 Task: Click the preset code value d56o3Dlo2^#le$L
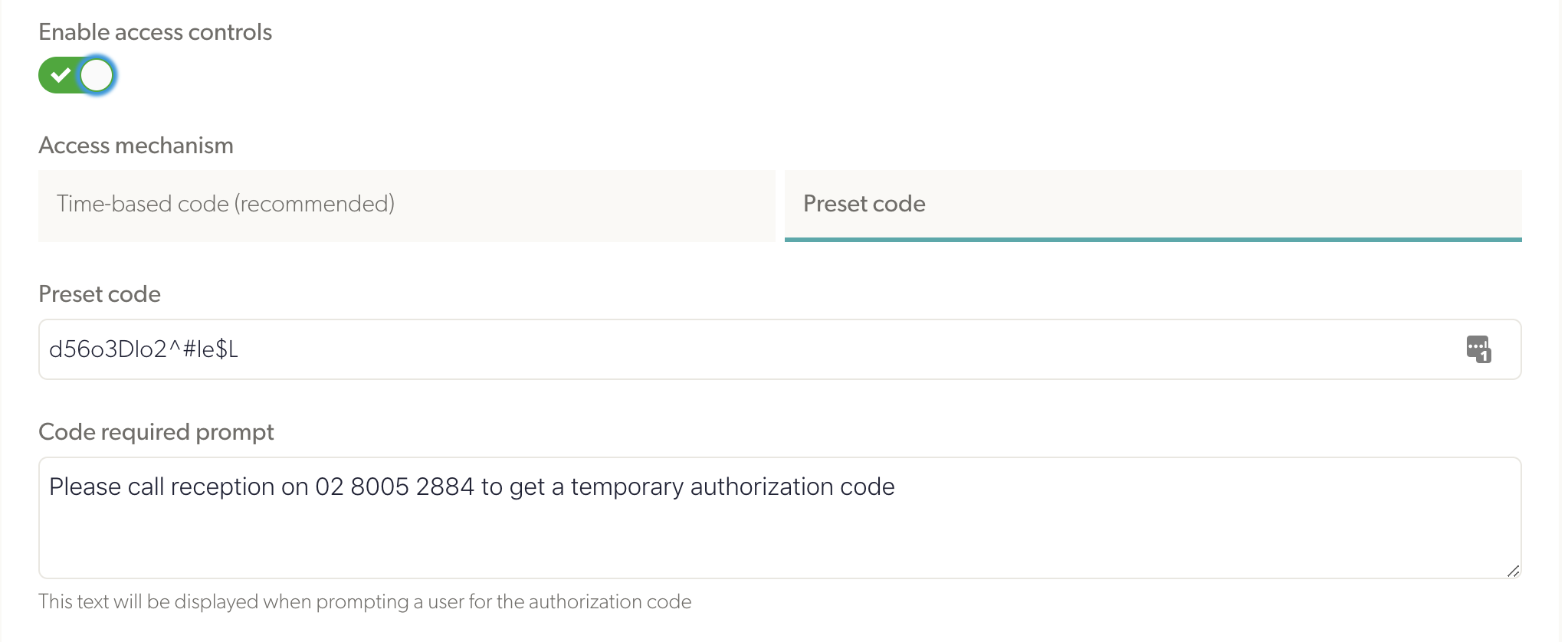coord(143,349)
